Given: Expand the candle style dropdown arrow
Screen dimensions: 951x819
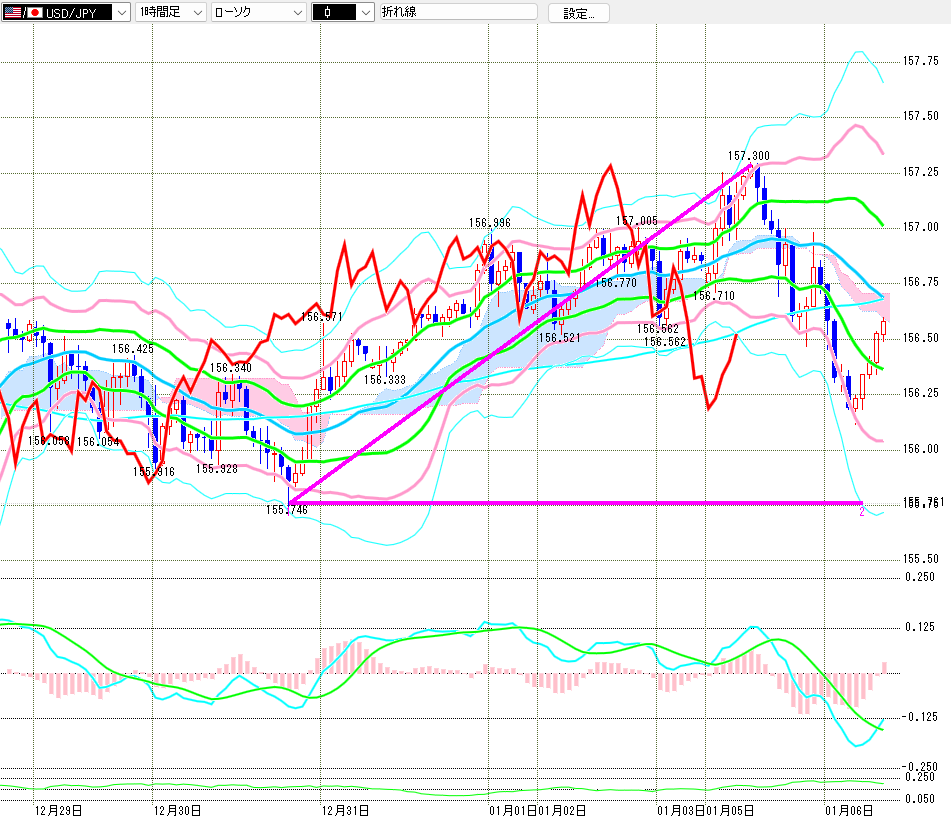Looking at the screenshot, I should coord(364,13).
